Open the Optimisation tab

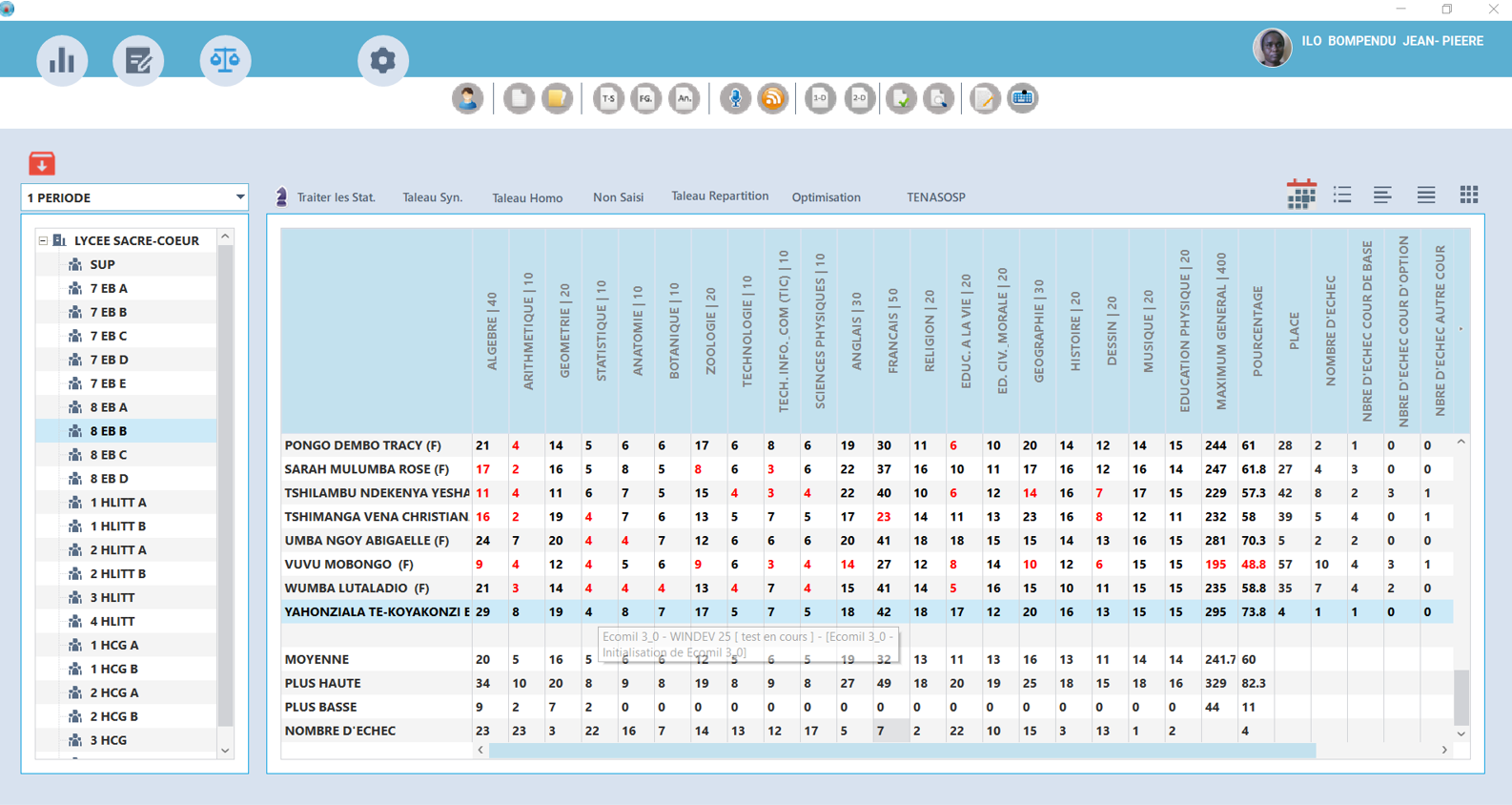[826, 197]
